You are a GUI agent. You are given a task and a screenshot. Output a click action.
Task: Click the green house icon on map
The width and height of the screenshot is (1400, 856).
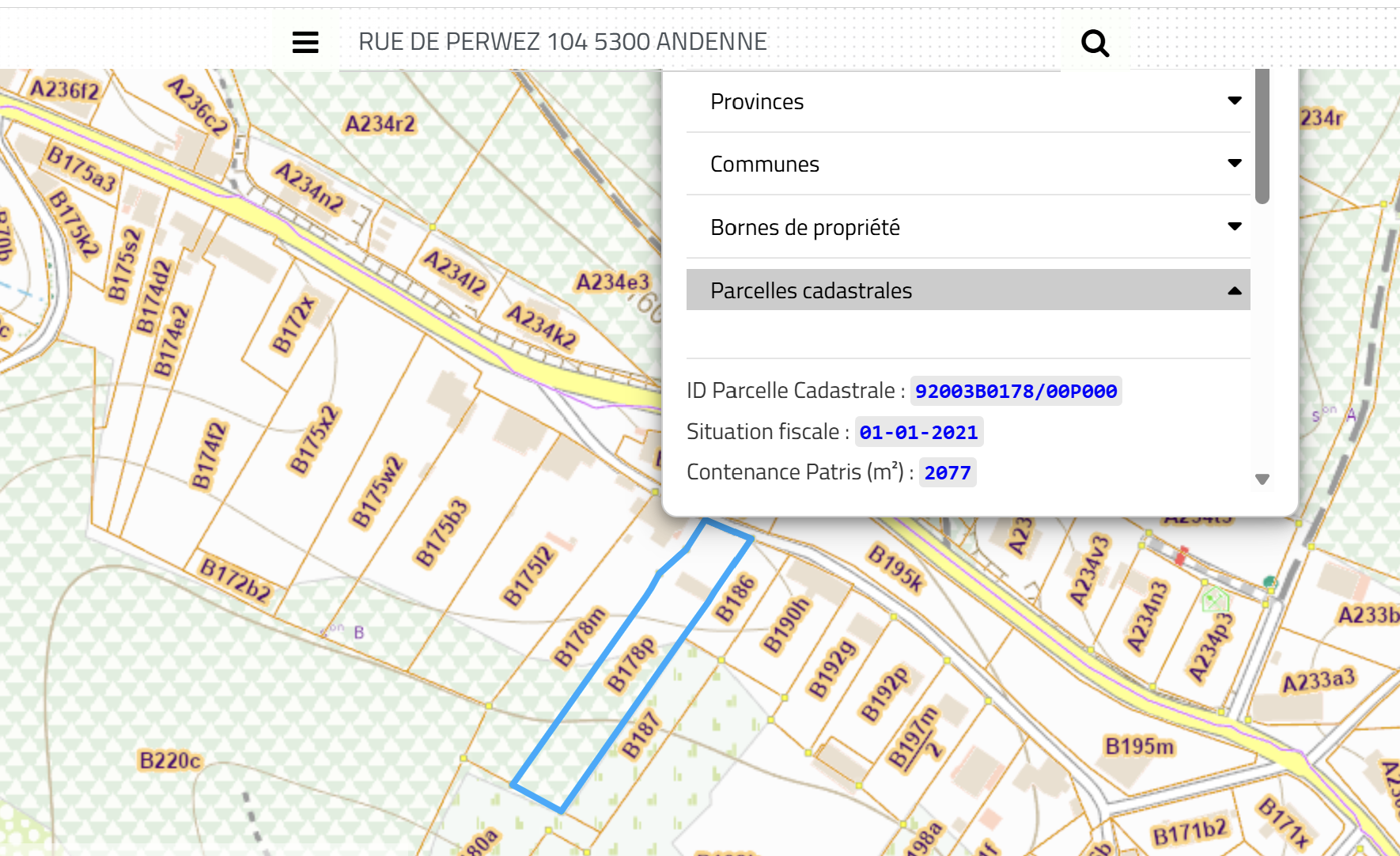(1214, 599)
